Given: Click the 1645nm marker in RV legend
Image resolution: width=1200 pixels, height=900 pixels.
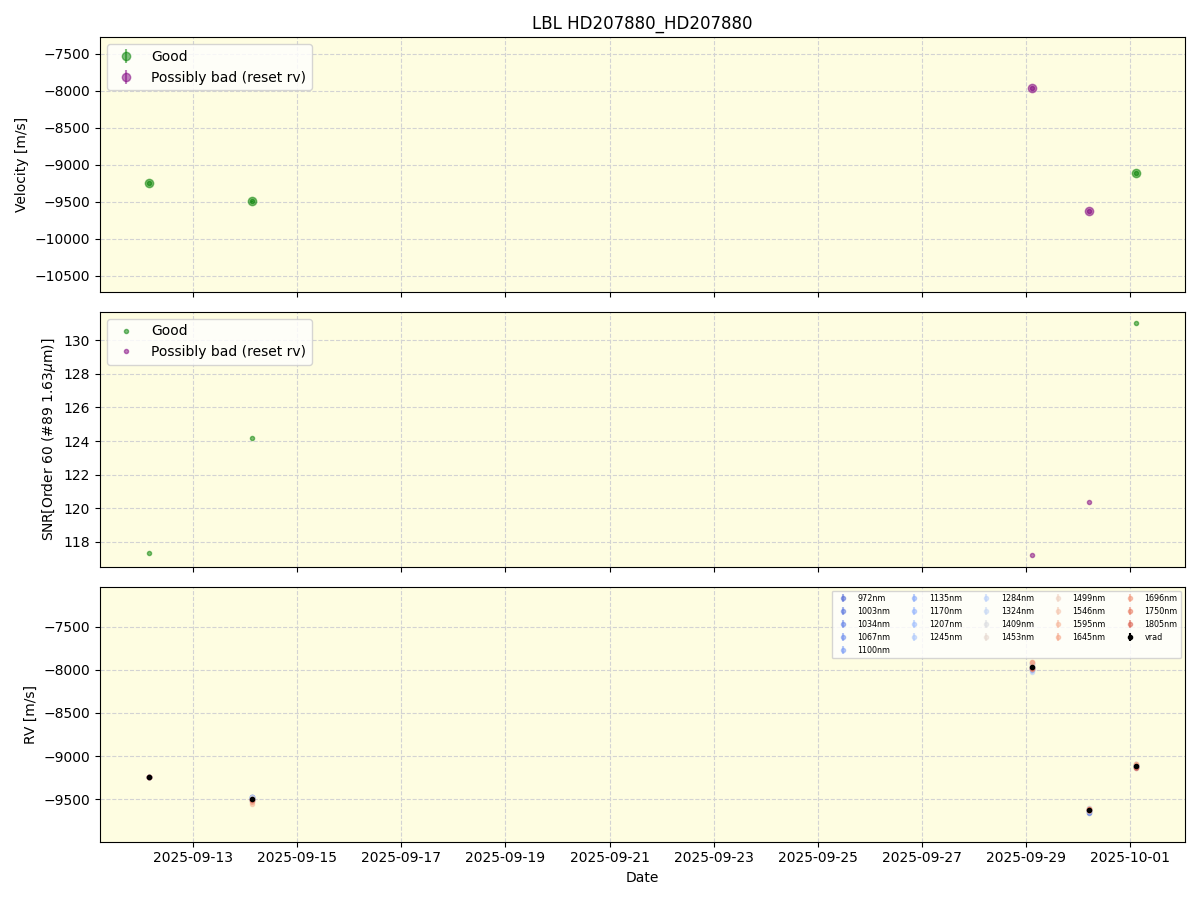Looking at the screenshot, I should pyautogui.click(x=1058, y=637).
